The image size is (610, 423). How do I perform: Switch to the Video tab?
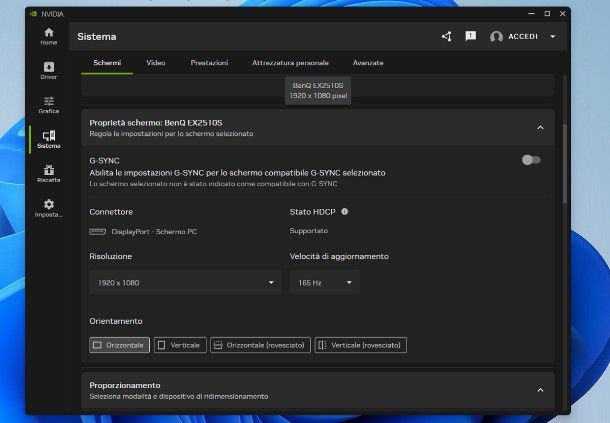click(156, 63)
